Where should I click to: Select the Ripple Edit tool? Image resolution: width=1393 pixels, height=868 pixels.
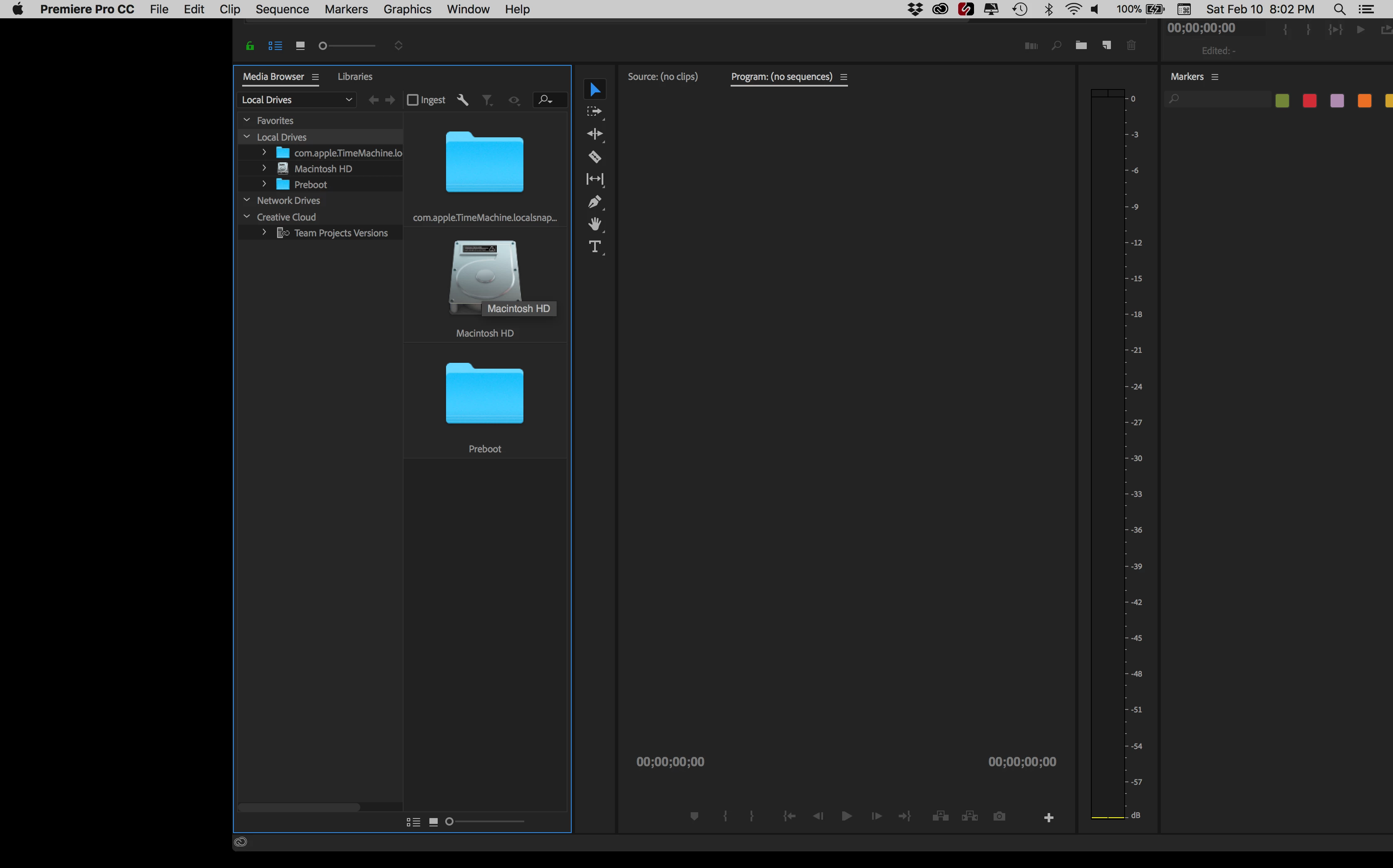(595, 134)
